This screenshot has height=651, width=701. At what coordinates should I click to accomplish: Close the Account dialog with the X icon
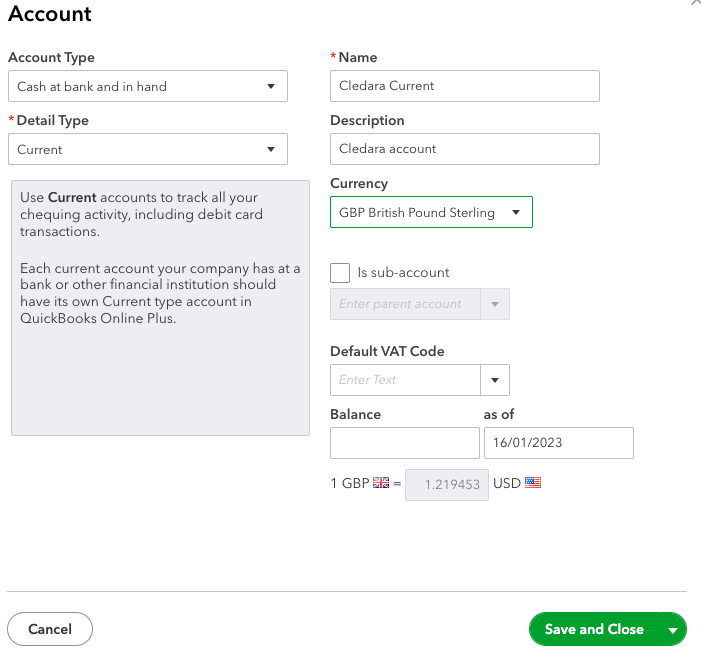(x=696, y=3)
